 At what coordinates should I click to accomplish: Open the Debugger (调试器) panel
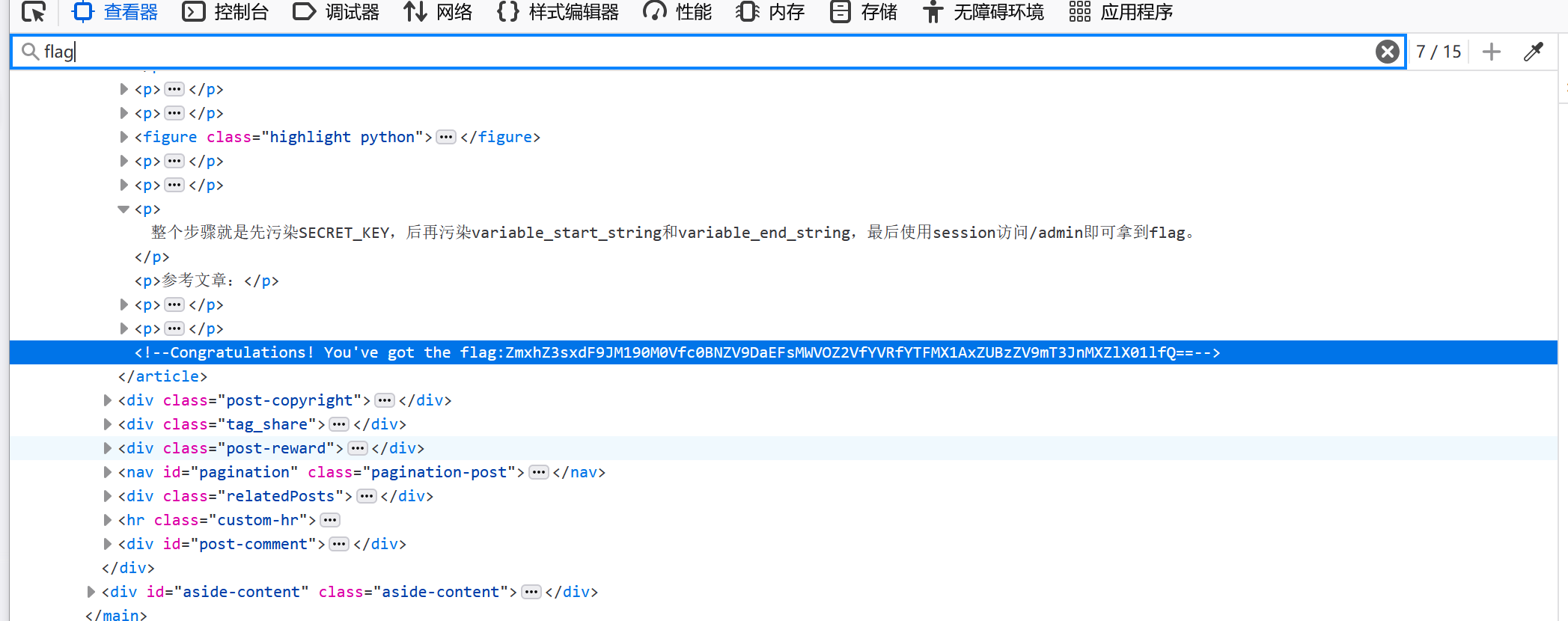click(x=336, y=12)
